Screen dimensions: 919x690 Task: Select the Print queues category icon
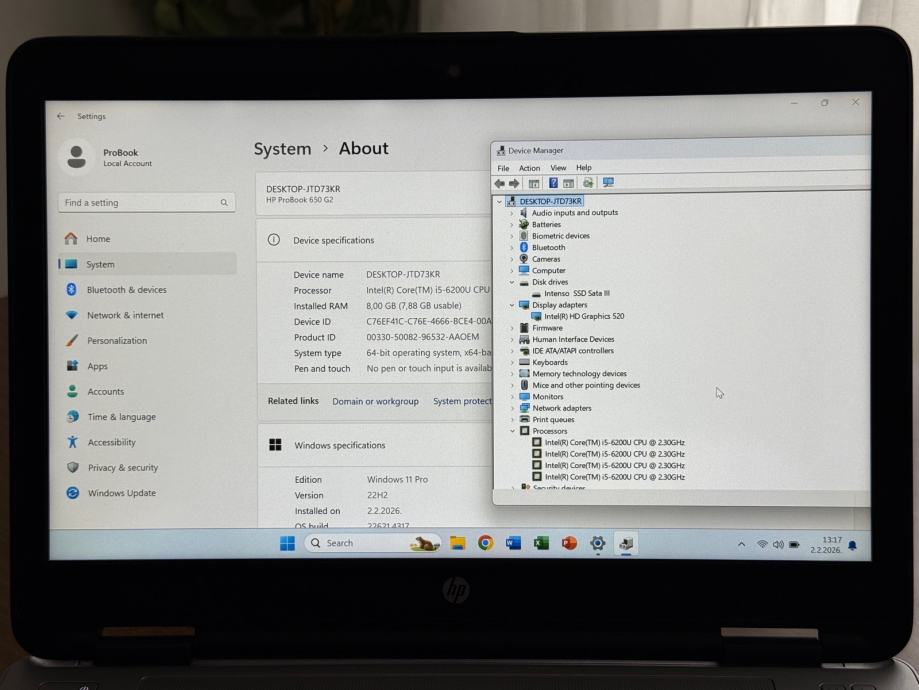click(x=525, y=420)
